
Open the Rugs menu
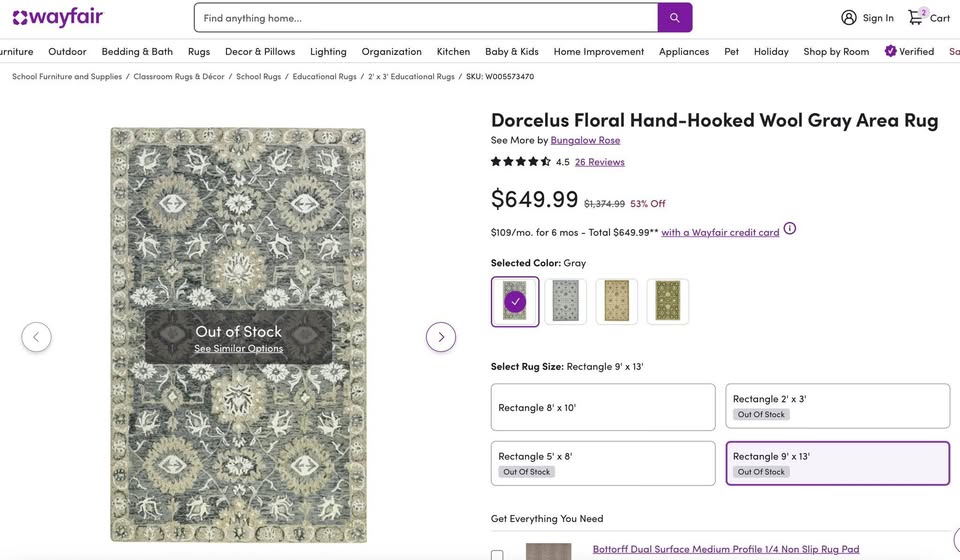pos(199,51)
